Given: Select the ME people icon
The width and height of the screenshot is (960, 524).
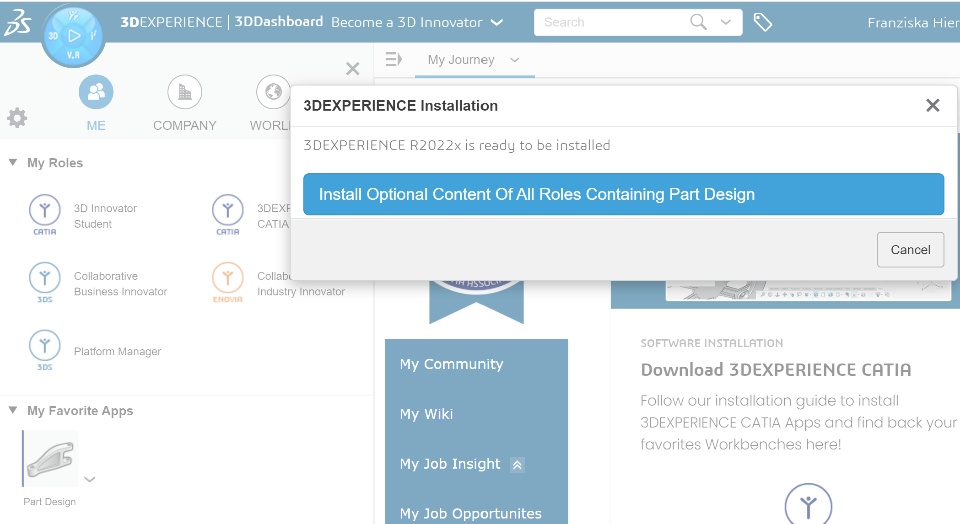Looking at the screenshot, I should coord(96,92).
